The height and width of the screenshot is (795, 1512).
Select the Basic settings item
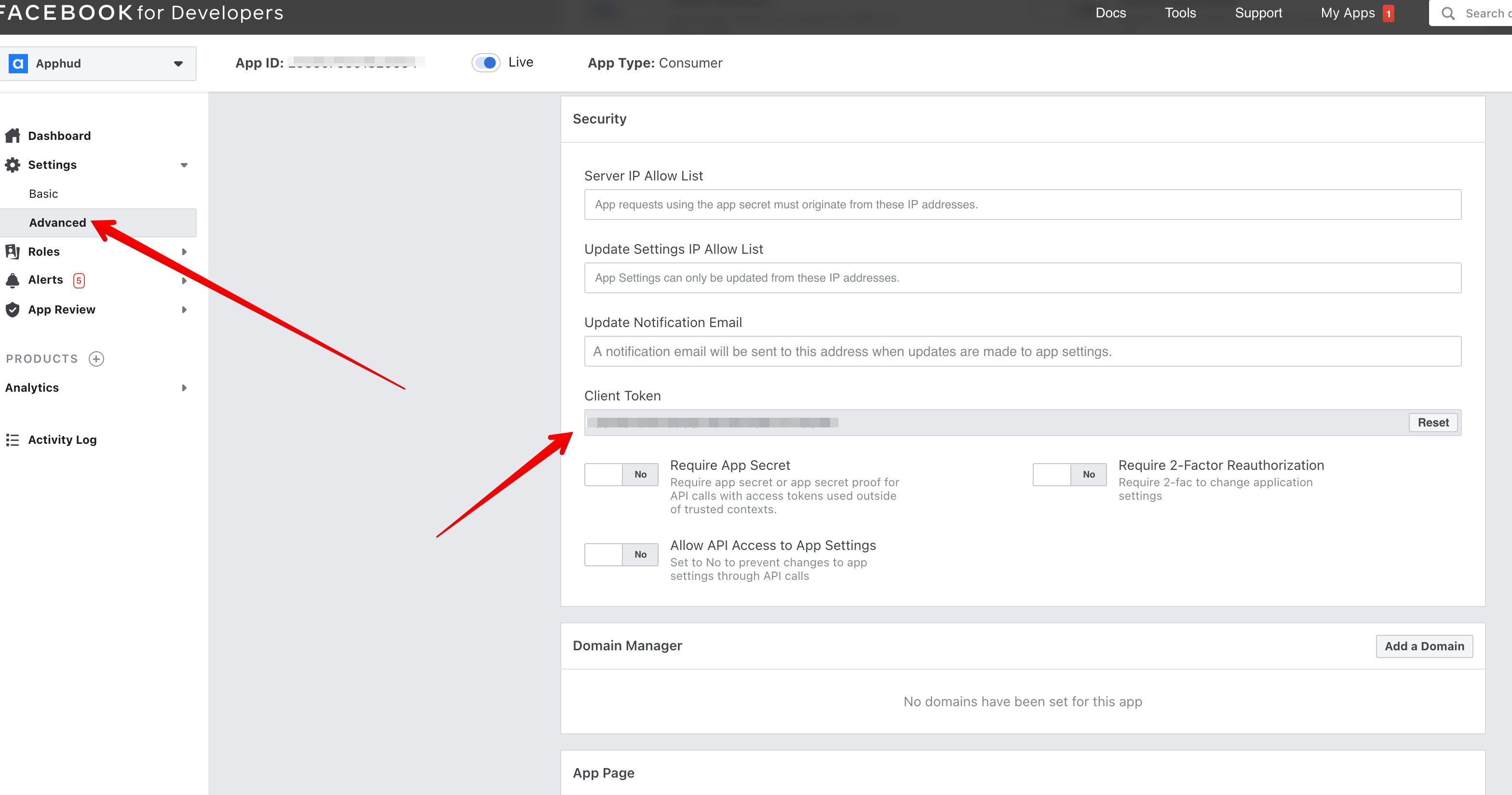click(x=43, y=194)
